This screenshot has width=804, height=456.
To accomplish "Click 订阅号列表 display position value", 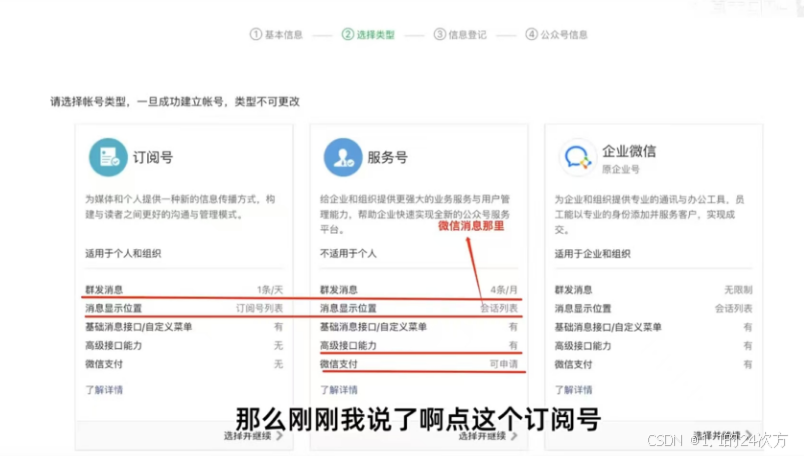I will click(259, 308).
